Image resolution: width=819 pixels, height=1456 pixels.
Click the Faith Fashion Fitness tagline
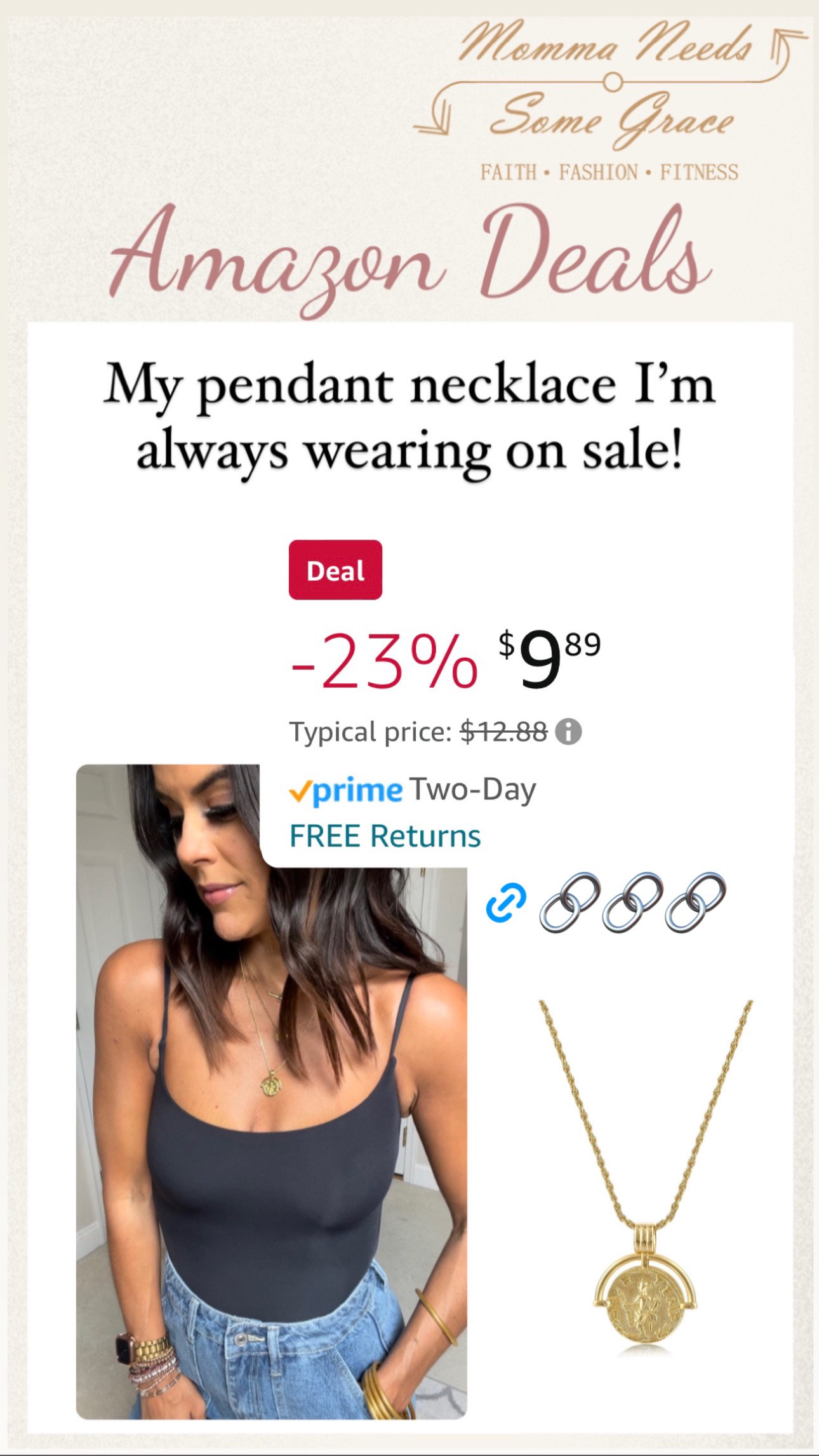(609, 172)
